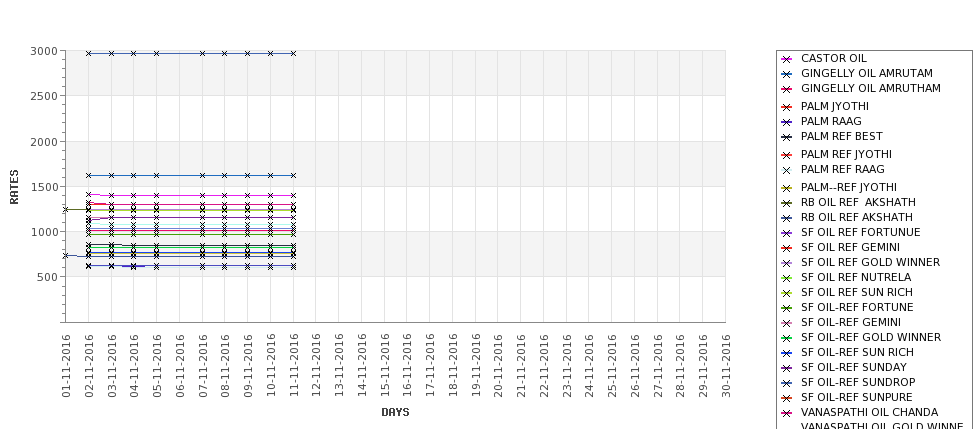This screenshot has height=429, width=975.
Task: Select legend label SF OIL REF SUN RICH
Action: 857,292
